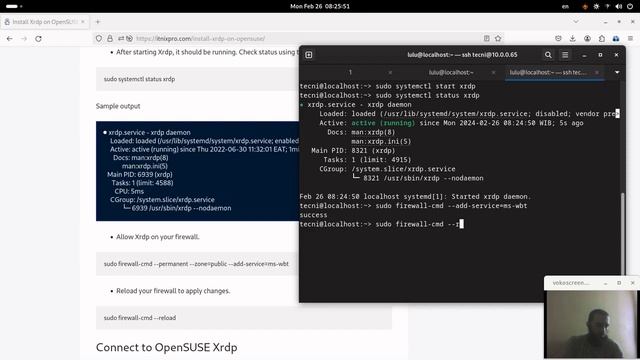
Task: Click the sudo systemctl status xrdp code block
Action: pyautogui.click(x=198, y=79)
